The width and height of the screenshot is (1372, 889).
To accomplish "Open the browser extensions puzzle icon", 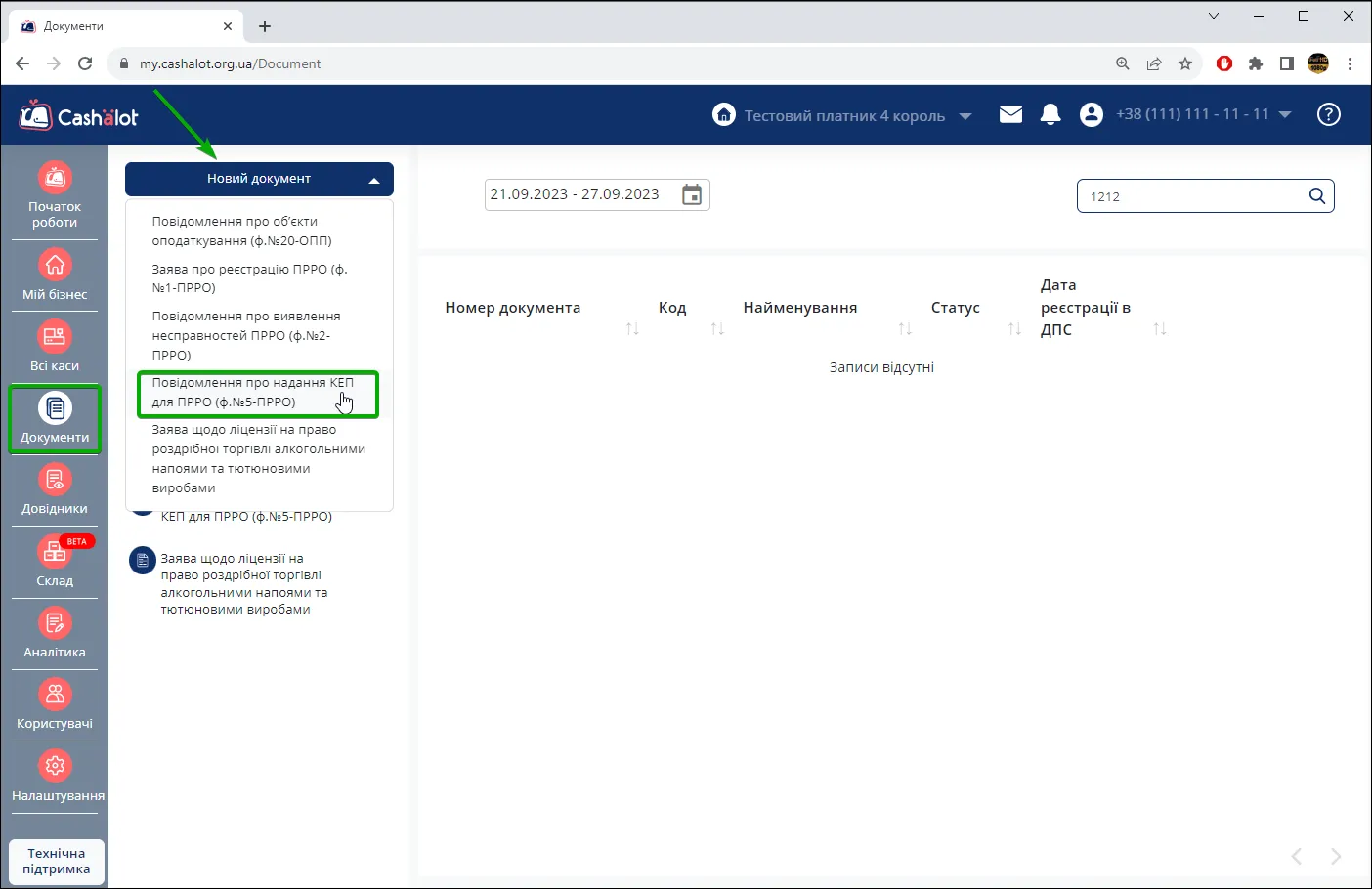I will coord(1256,63).
